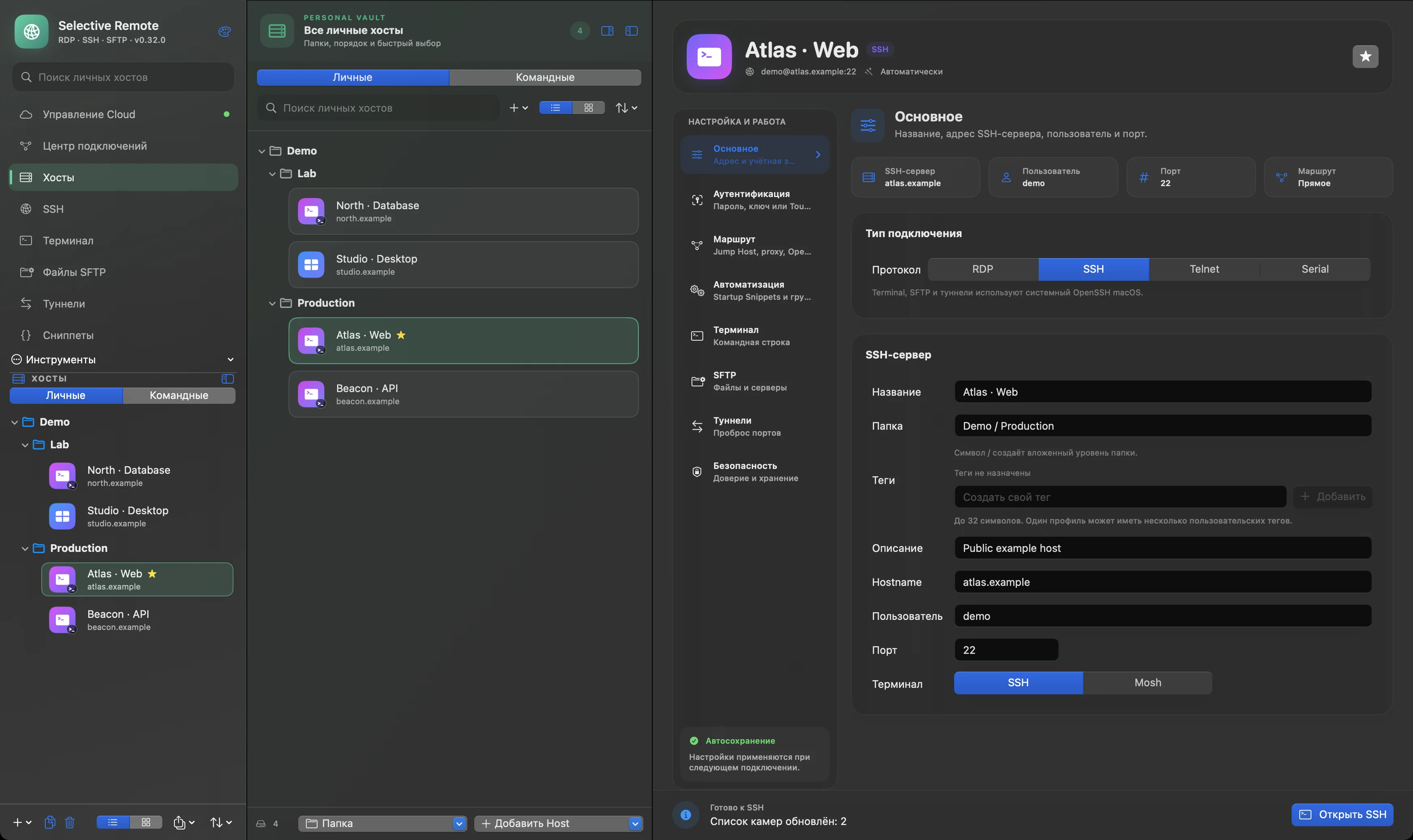Viewport: 1413px width, 840px height.
Task: Open Аутентификация settings section
Action: click(755, 200)
